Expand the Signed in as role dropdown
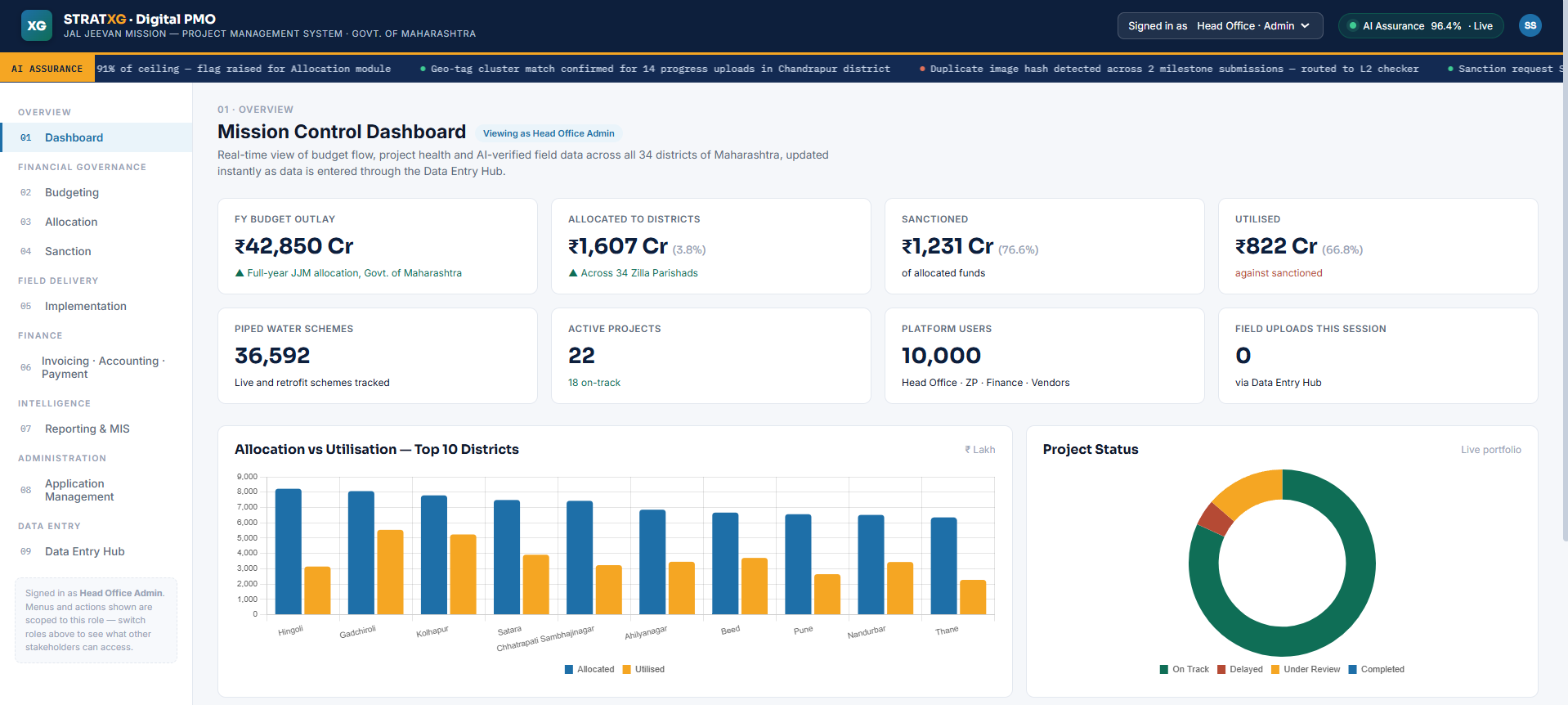Screen dimensions: 1568x705 [1219, 26]
